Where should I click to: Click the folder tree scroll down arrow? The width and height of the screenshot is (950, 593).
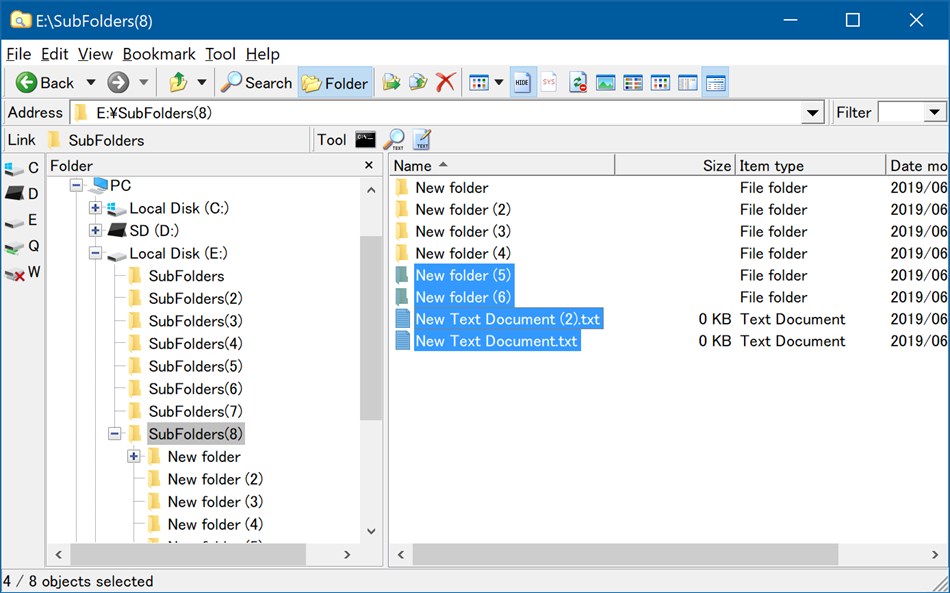pos(371,531)
